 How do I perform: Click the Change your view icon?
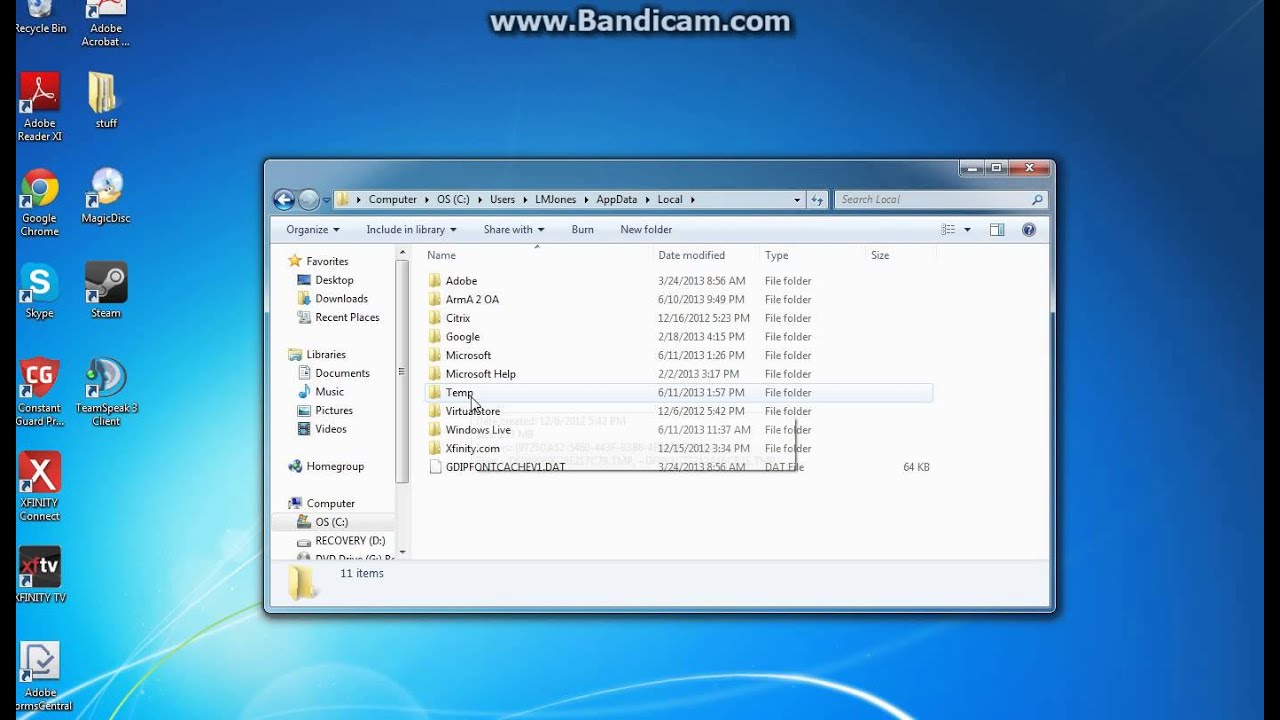[948, 229]
